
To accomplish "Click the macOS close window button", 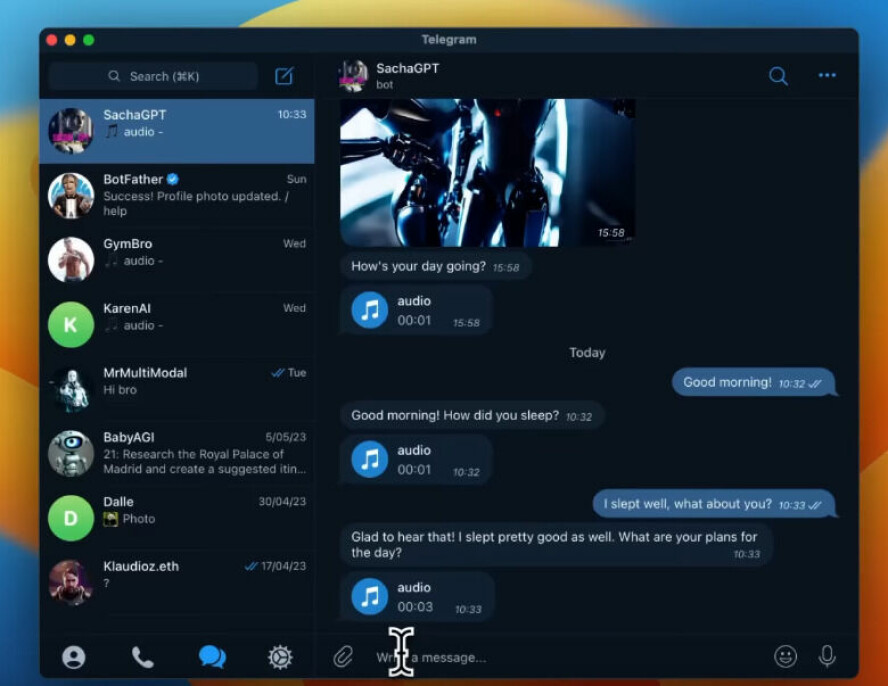I will pos(52,40).
